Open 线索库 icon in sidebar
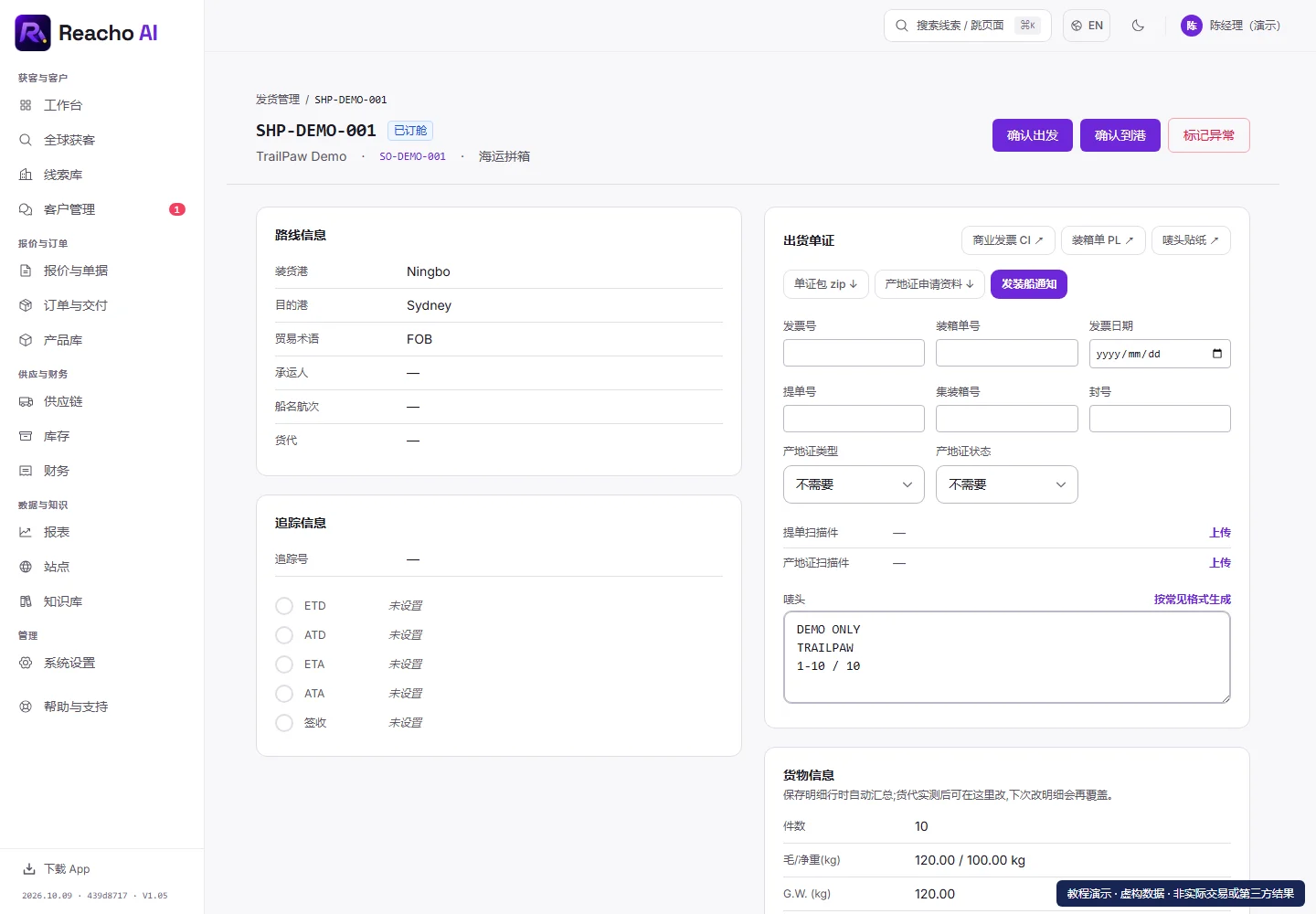This screenshot has height=914, width=1316. click(x=26, y=175)
